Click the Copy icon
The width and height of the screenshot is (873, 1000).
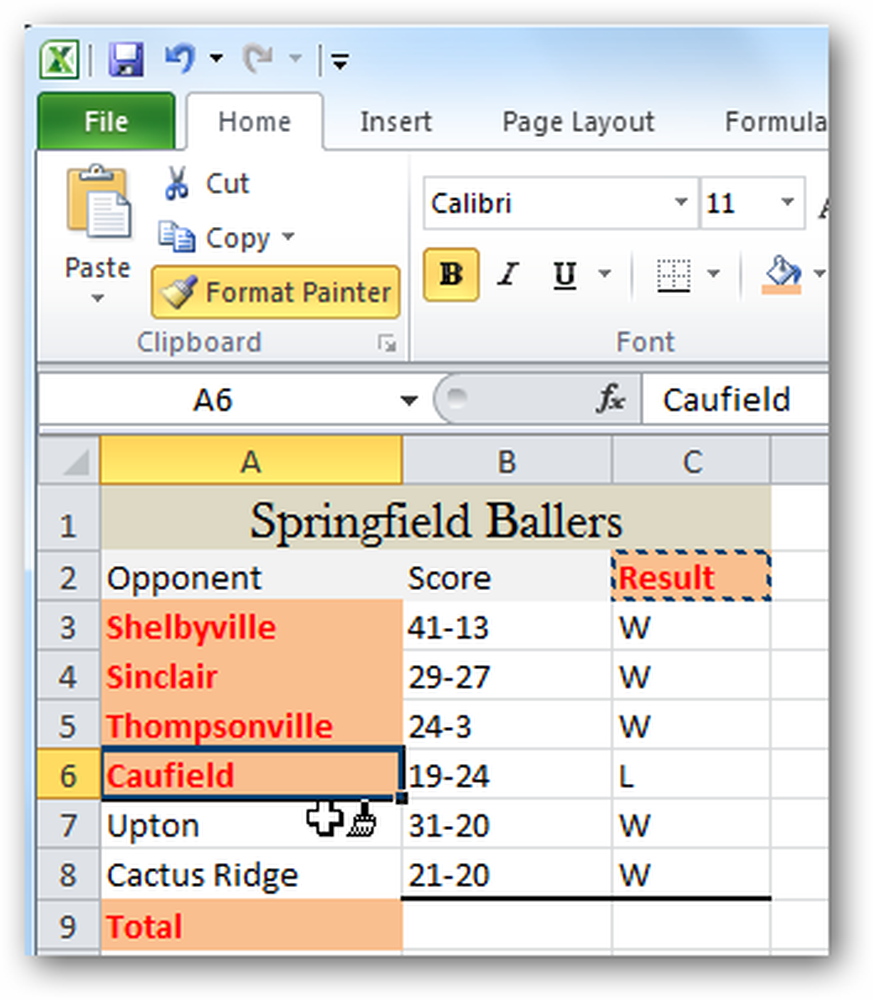pyautogui.click(x=177, y=237)
